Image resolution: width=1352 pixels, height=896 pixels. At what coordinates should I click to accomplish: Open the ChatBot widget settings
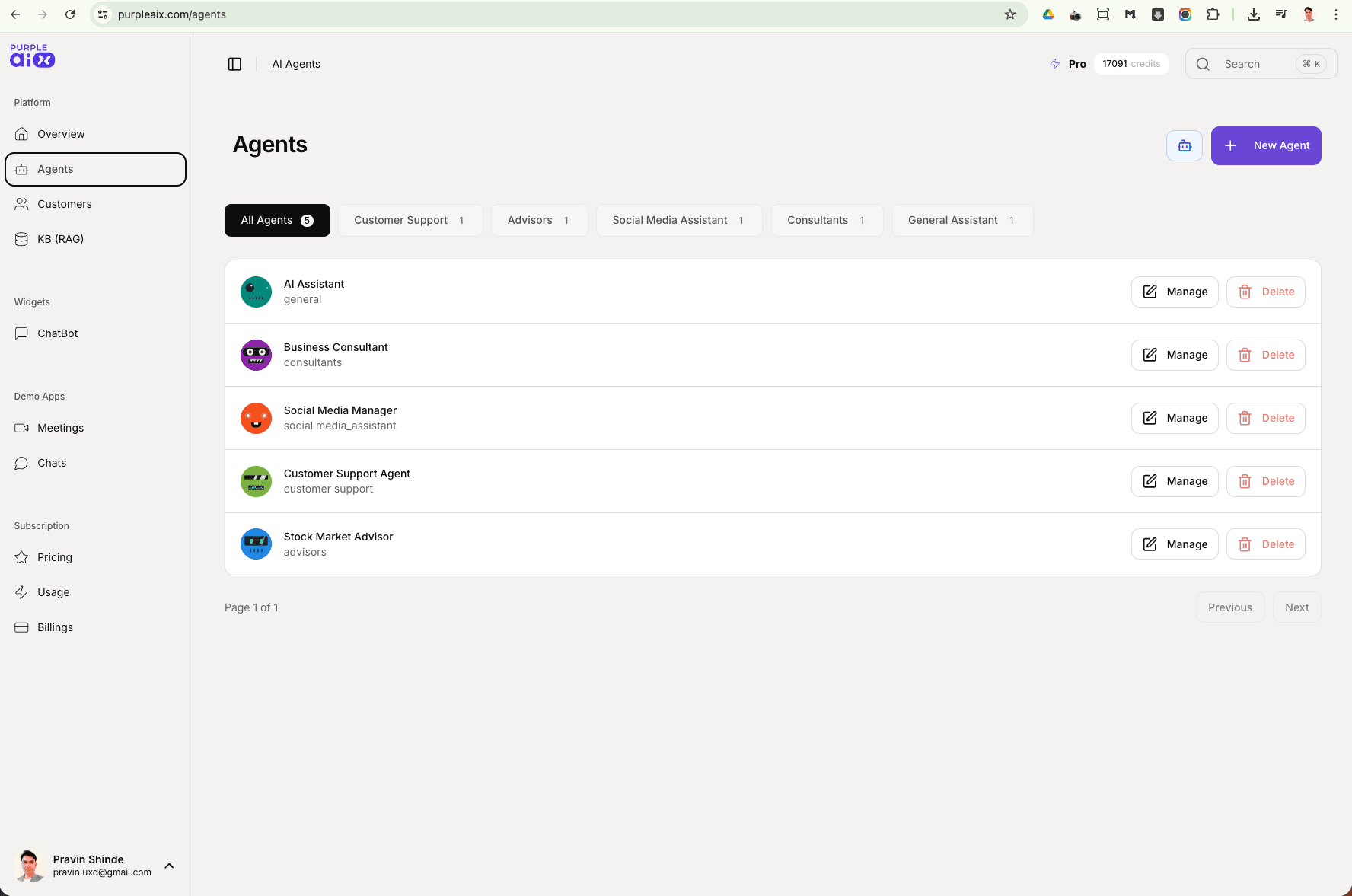(57, 333)
